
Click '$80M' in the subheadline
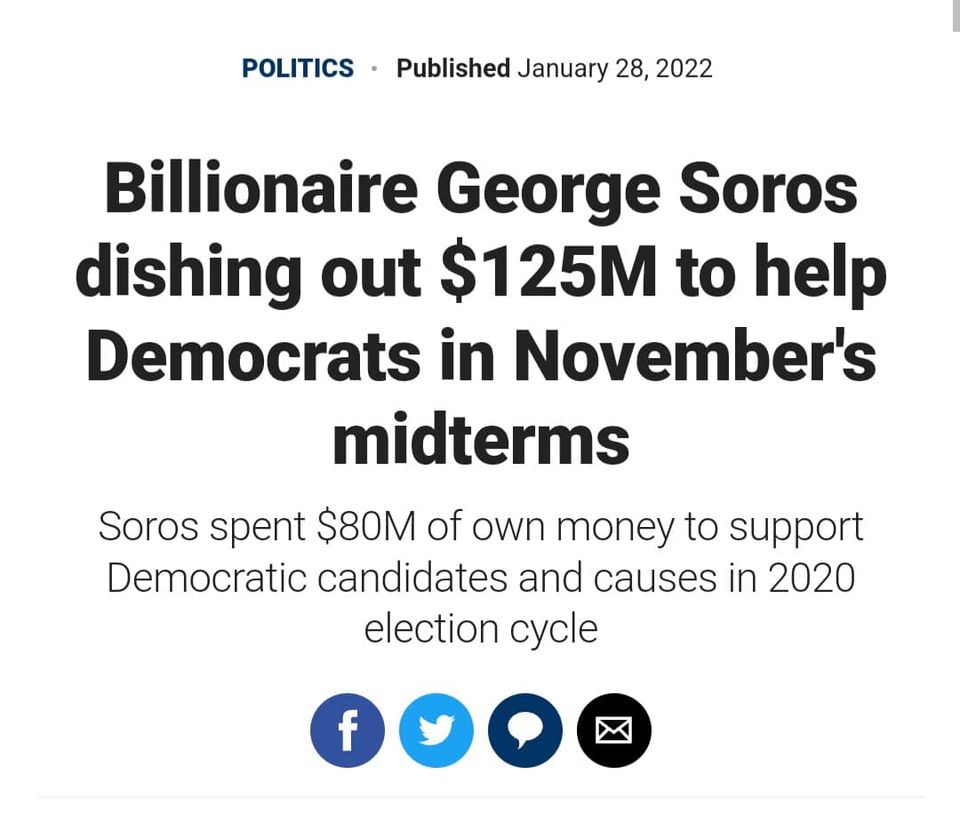click(365, 527)
